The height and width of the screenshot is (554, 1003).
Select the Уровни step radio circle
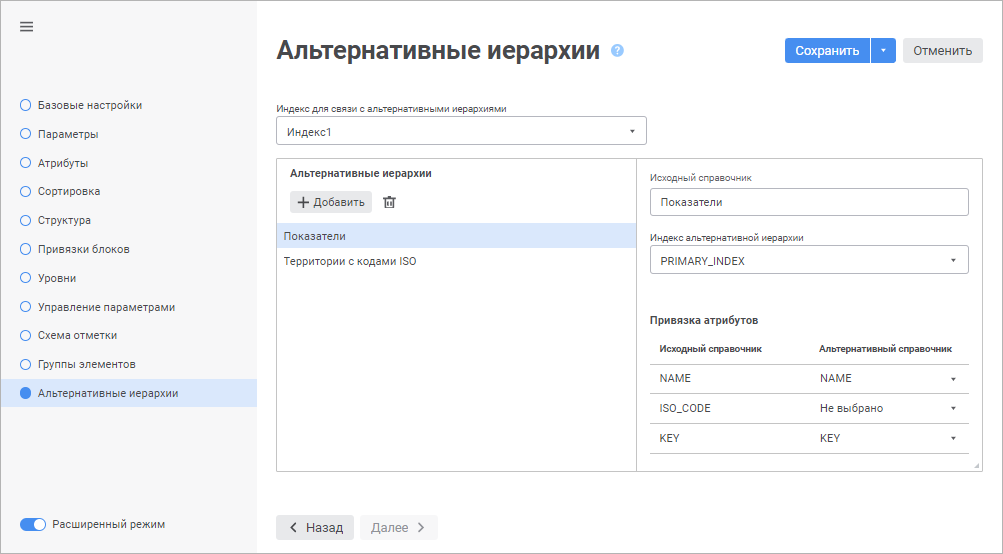[x=26, y=278]
